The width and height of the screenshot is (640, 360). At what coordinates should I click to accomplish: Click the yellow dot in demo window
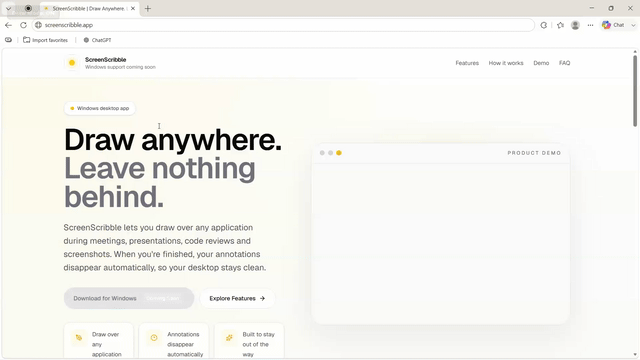[x=339, y=153]
